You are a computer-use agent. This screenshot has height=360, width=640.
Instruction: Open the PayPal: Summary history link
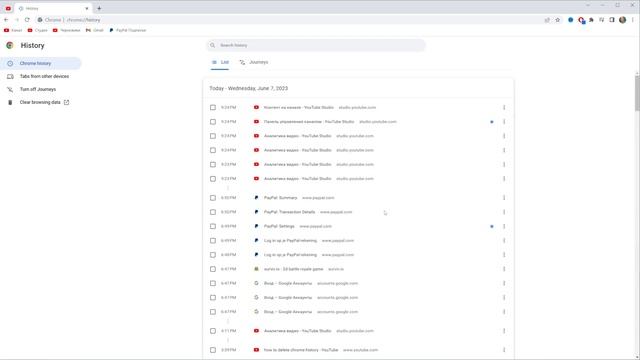click(x=280, y=198)
